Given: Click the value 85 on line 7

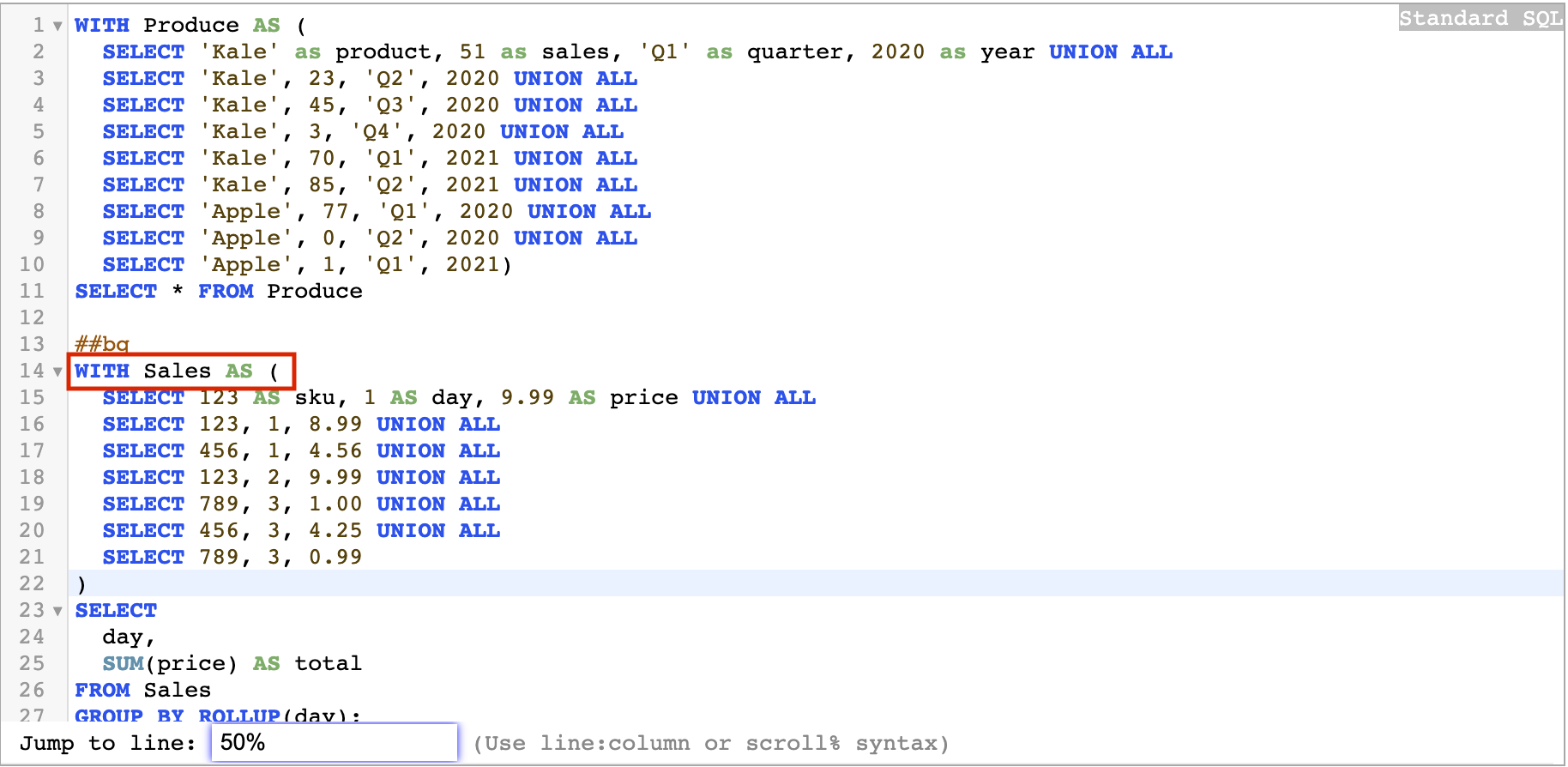Looking at the screenshot, I should click(322, 185).
